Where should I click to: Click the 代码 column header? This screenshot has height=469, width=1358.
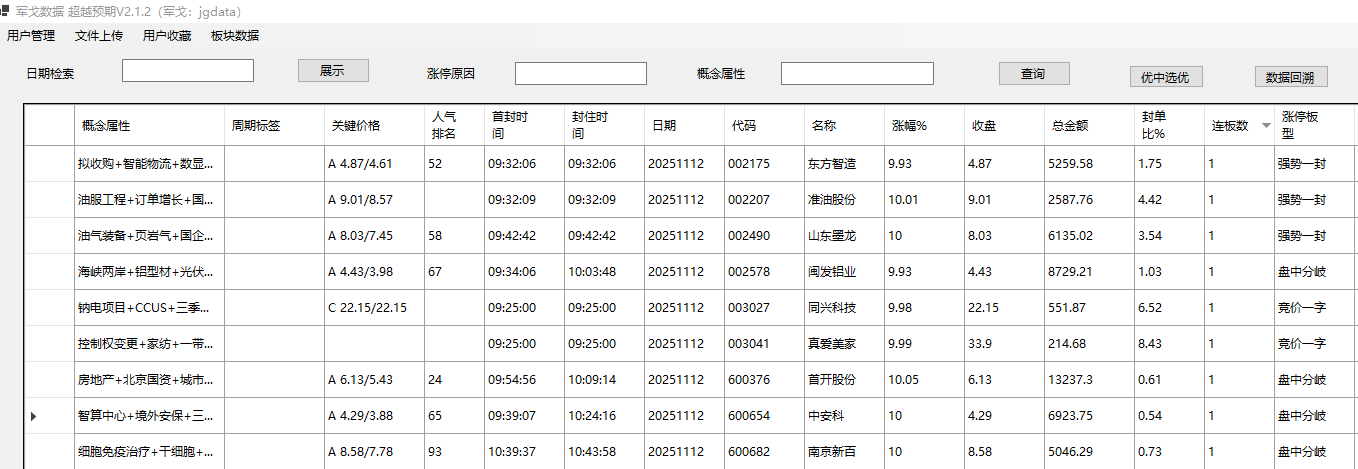(764, 126)
